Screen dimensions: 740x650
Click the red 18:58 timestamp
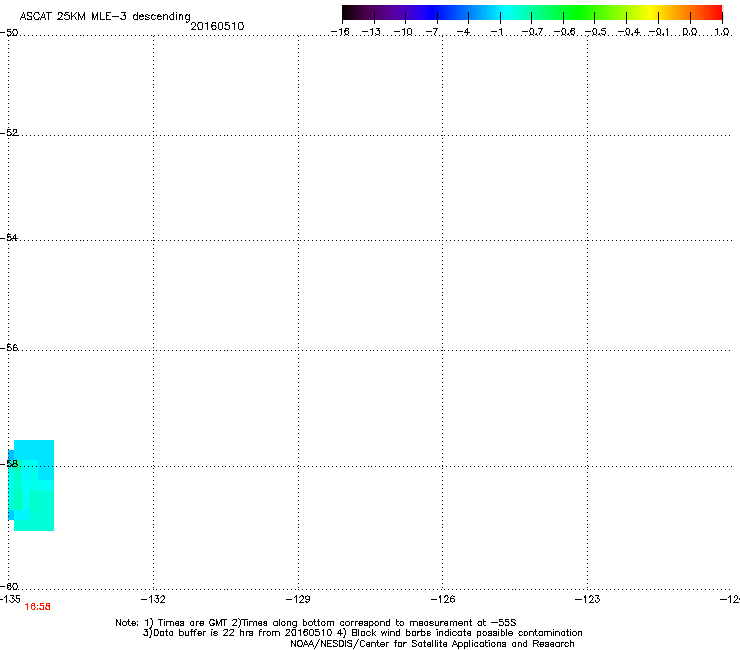37,607
